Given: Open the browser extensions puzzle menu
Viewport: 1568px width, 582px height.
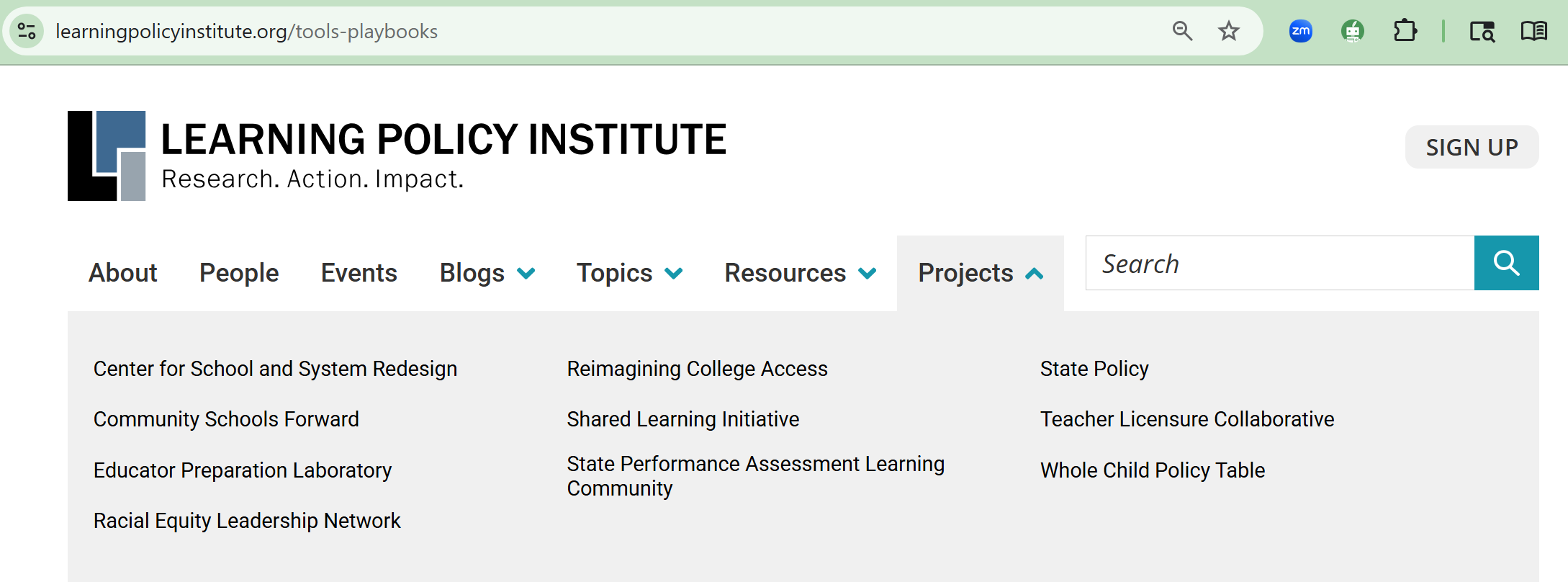Looking at the screenshot, I should pos(1405,31).
